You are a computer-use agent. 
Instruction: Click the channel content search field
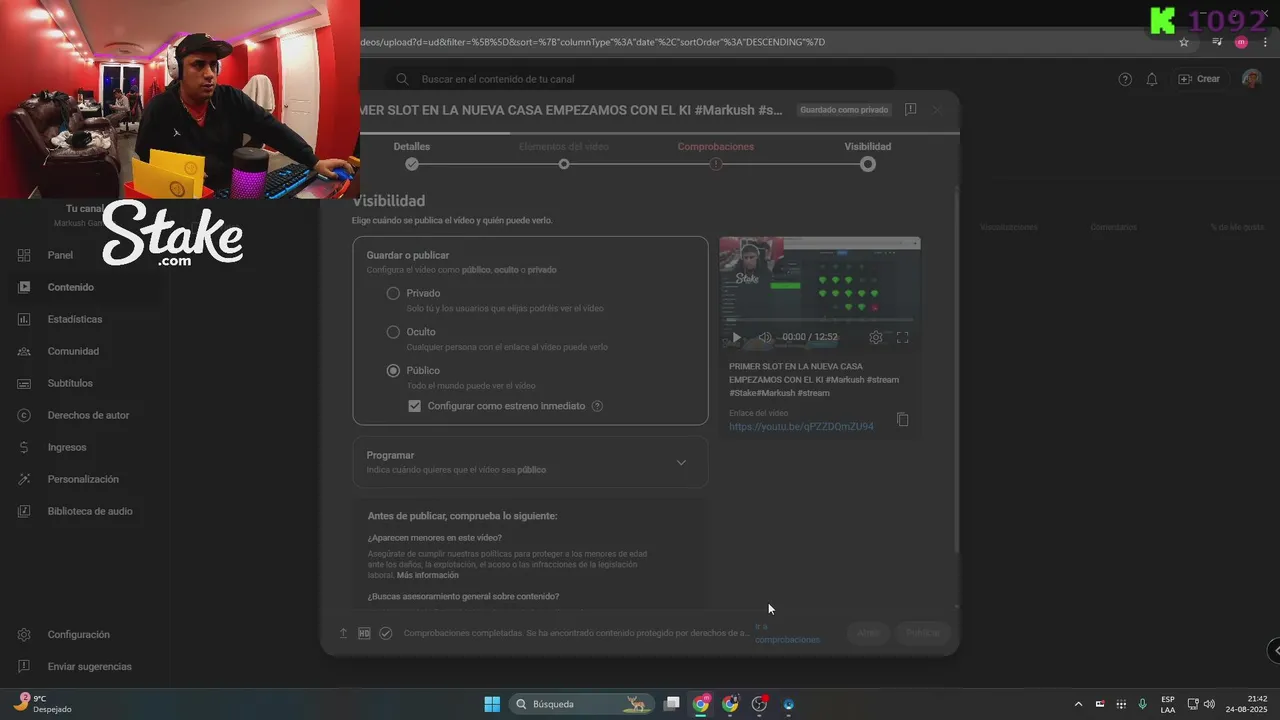[640, 79]
